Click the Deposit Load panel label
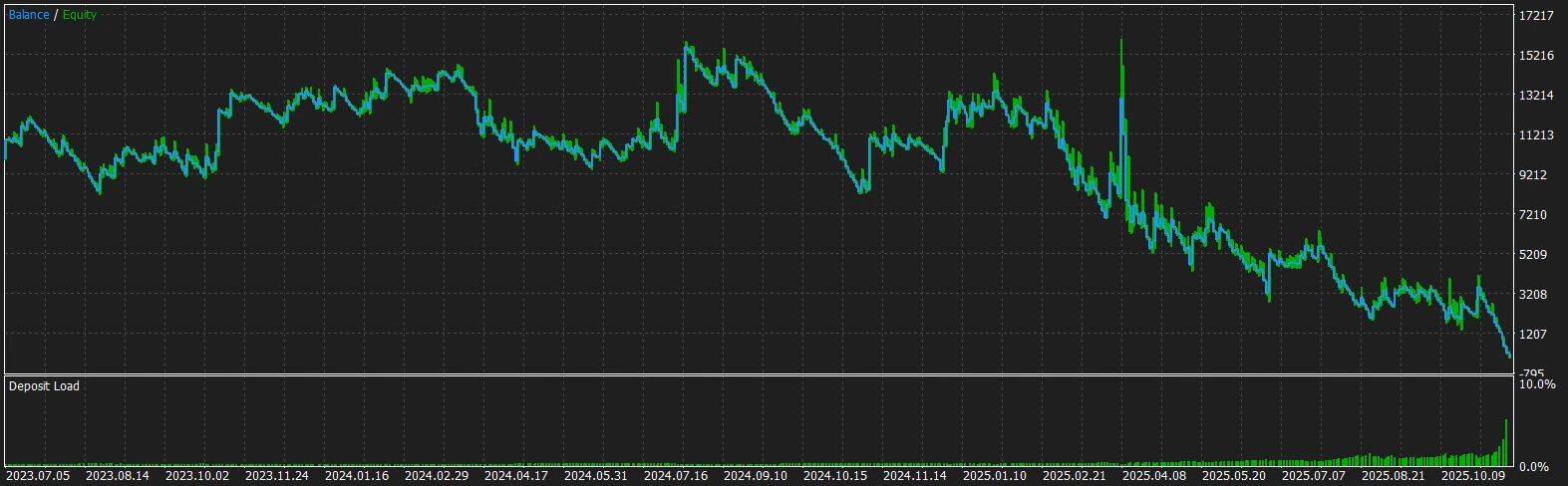The width and height of the screenshot is (1568, 486). pos(44,386)
